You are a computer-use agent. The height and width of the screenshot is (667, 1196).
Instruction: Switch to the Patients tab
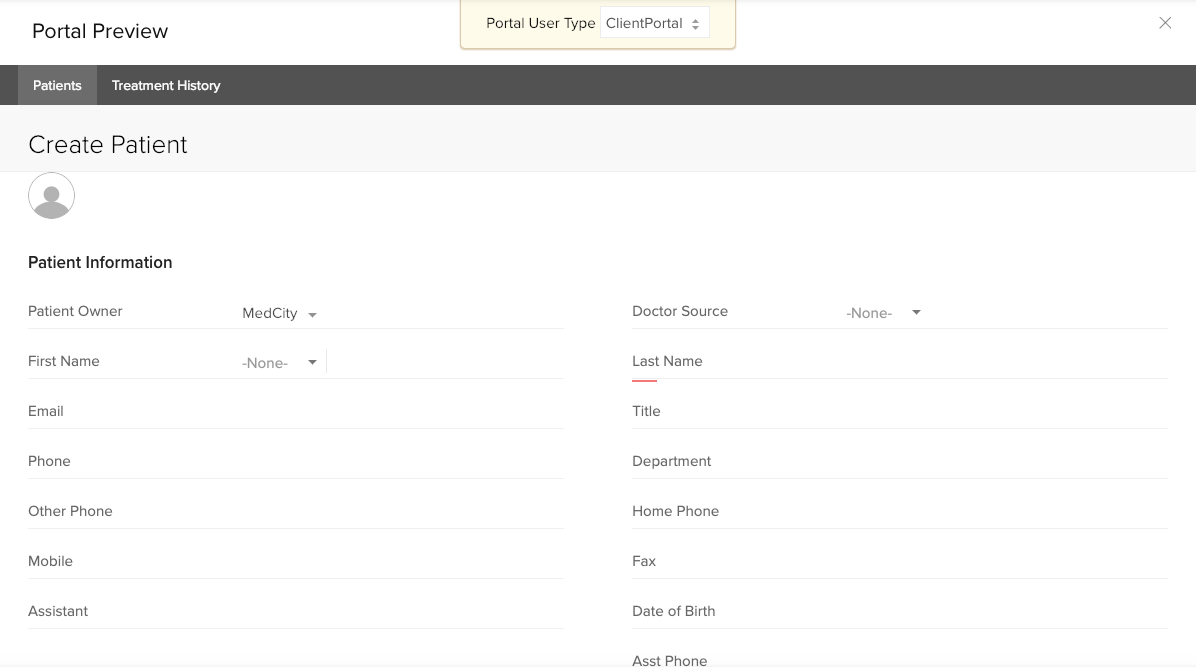coord(57,86)
